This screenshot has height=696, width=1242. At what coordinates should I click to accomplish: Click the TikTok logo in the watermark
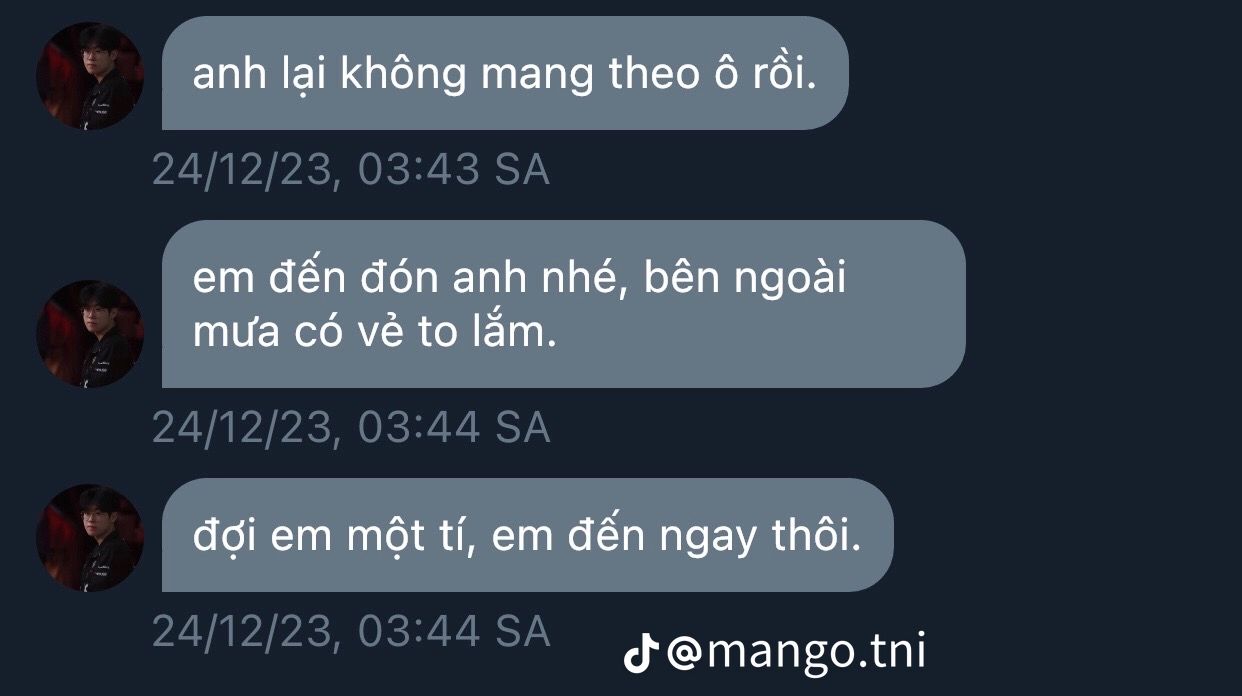click(638, 654)
